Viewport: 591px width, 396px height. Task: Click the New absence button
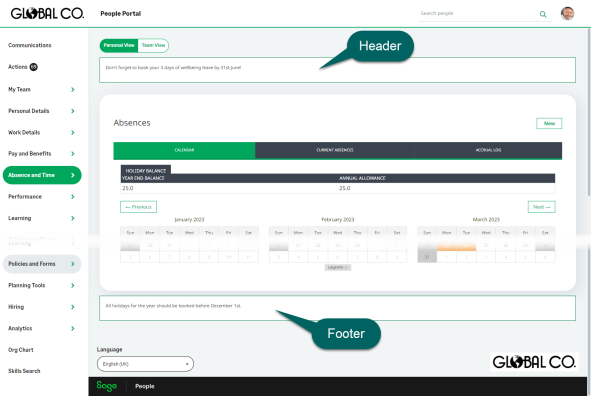click(549, 123)
